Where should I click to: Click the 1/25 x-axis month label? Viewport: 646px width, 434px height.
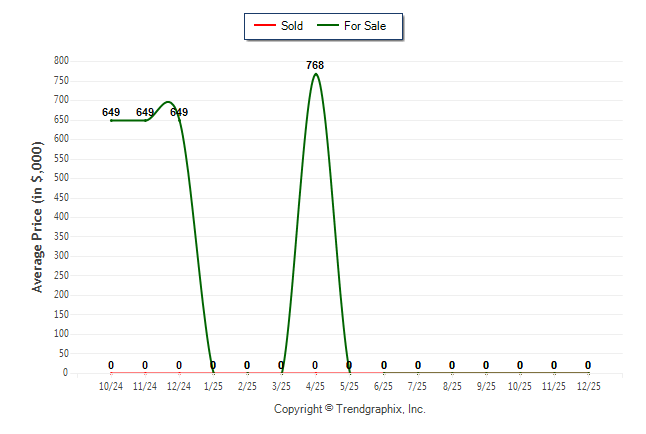(213, 385)
